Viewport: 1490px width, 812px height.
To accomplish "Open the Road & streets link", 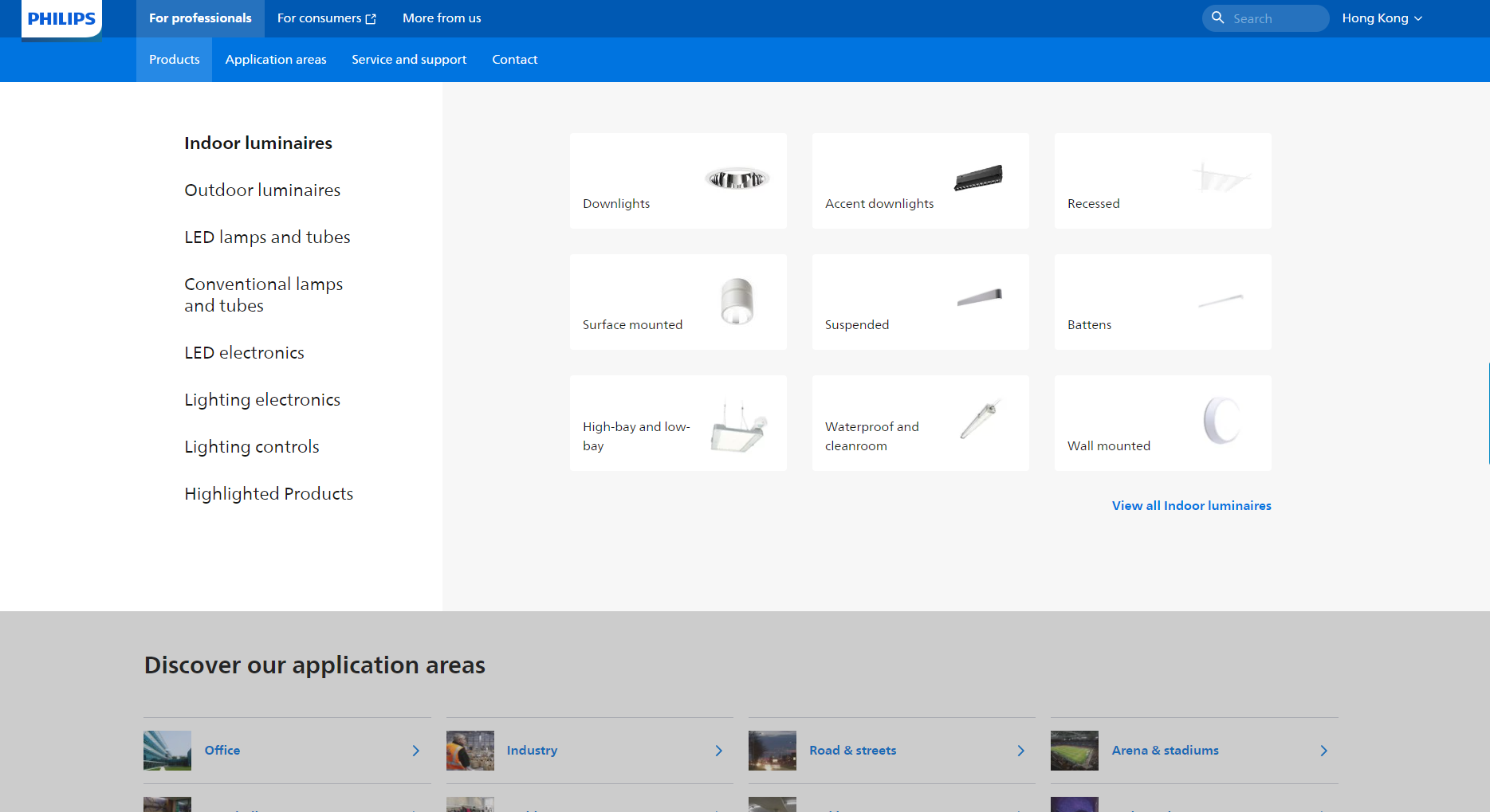I will tap(852, 751).
